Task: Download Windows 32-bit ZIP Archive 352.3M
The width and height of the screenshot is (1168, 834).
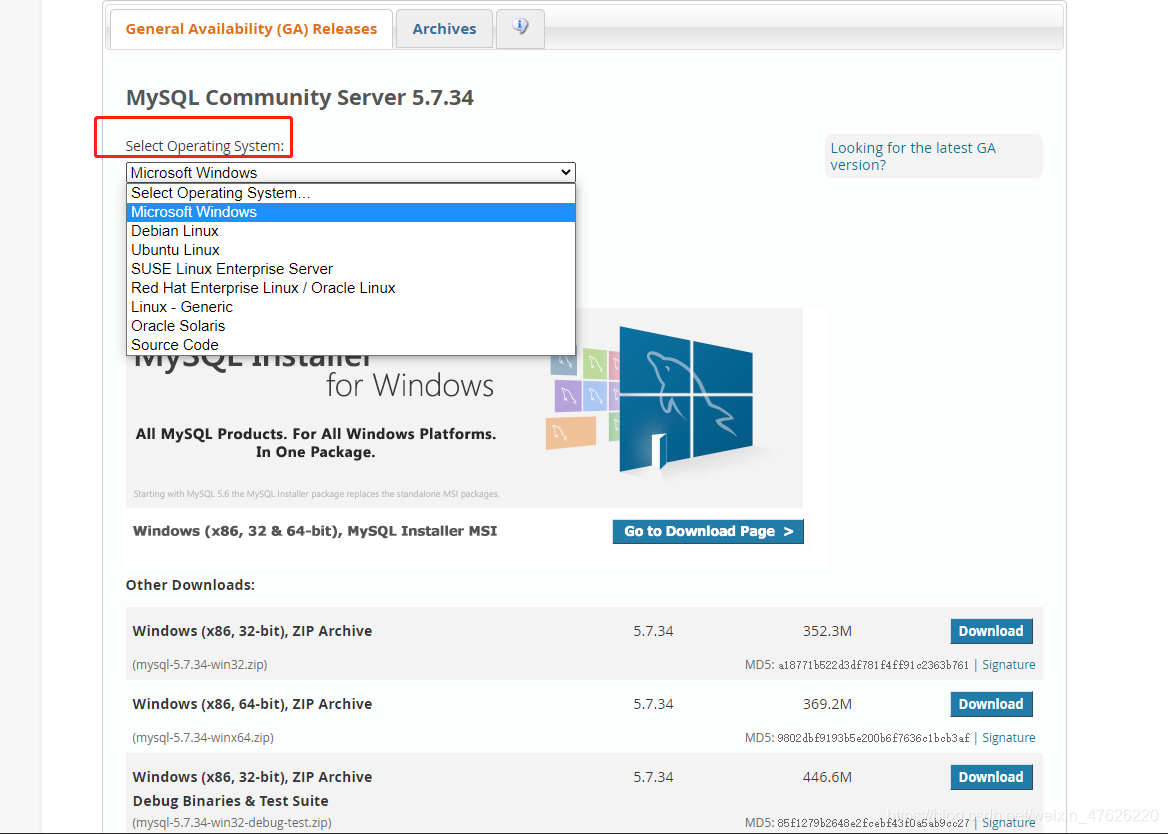Action: pyautogui.click(x=991, y=631)
